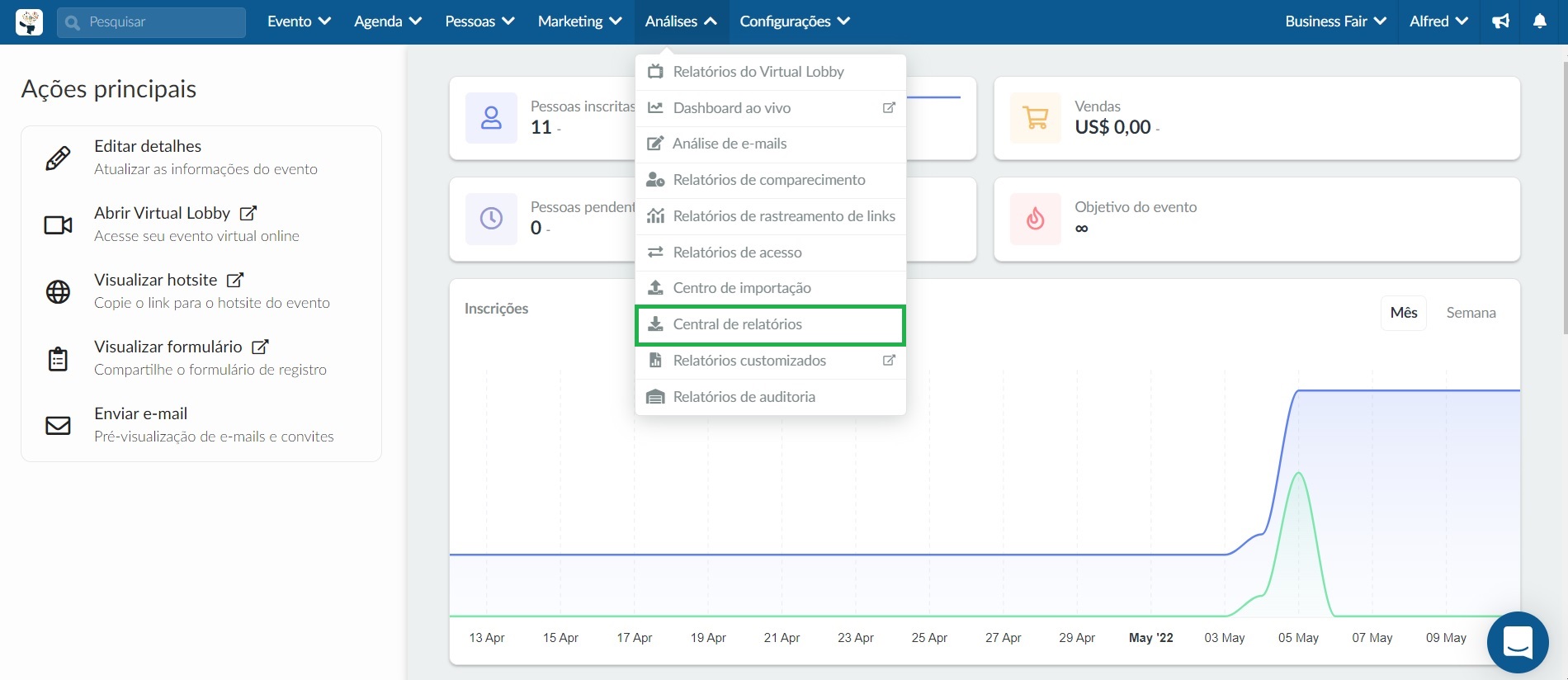Open the chat support bubble icon
The width and height of the screenshot is (1568, 680).
click(x=1518, y=642)
